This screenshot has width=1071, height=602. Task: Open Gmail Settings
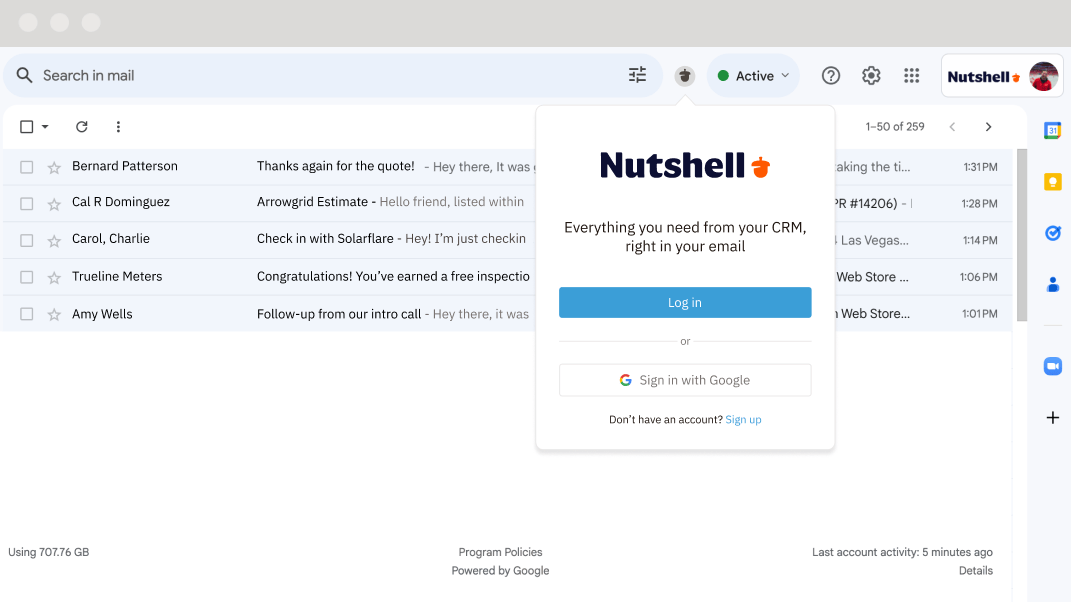click(x=871, y=75)
